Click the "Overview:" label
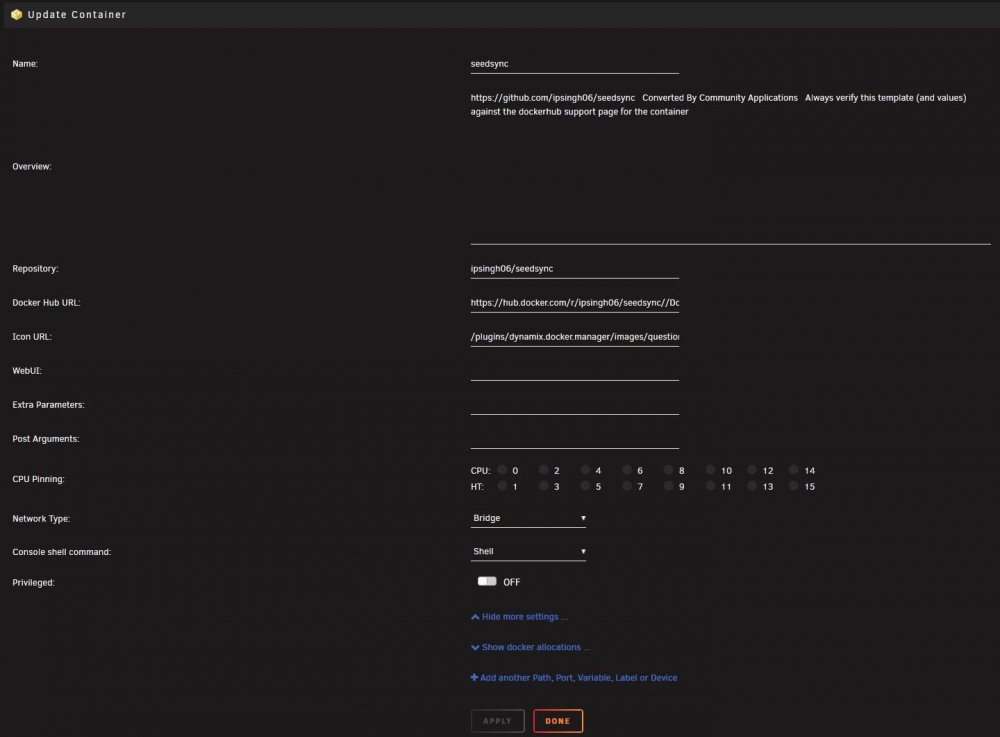 click(32, 166)
